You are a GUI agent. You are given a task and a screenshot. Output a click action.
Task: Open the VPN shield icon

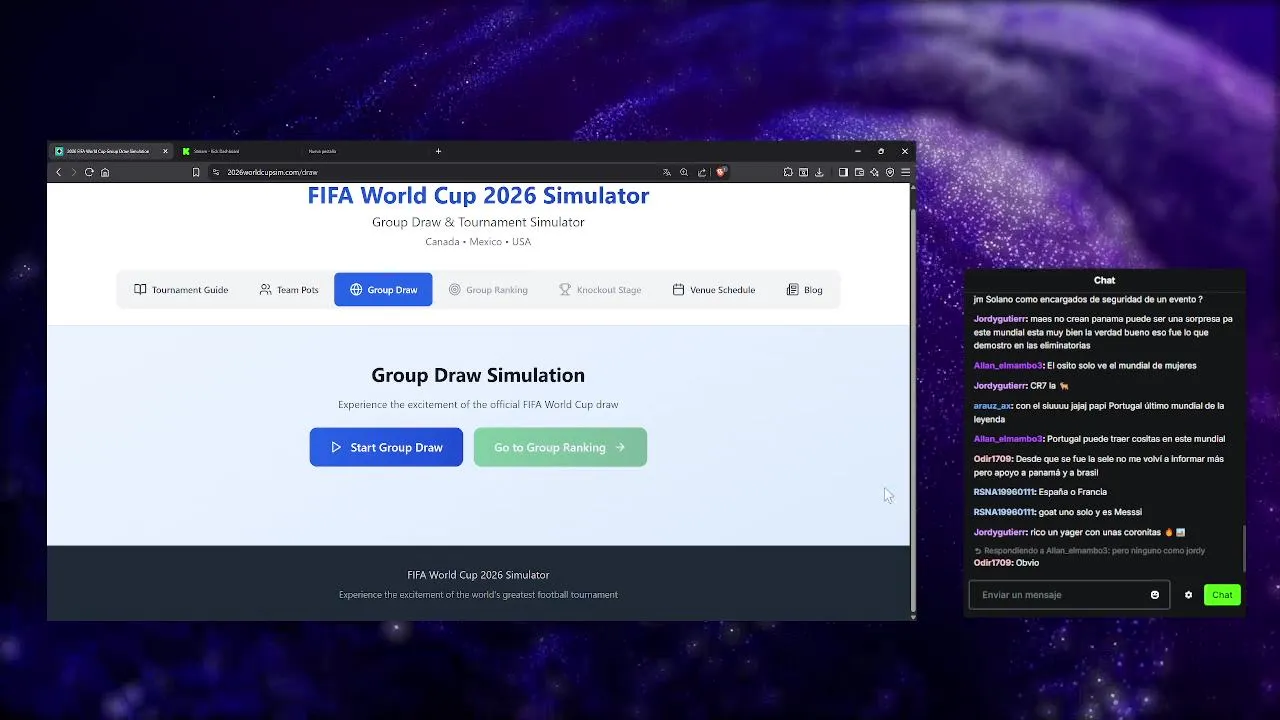tap(890, 172)
